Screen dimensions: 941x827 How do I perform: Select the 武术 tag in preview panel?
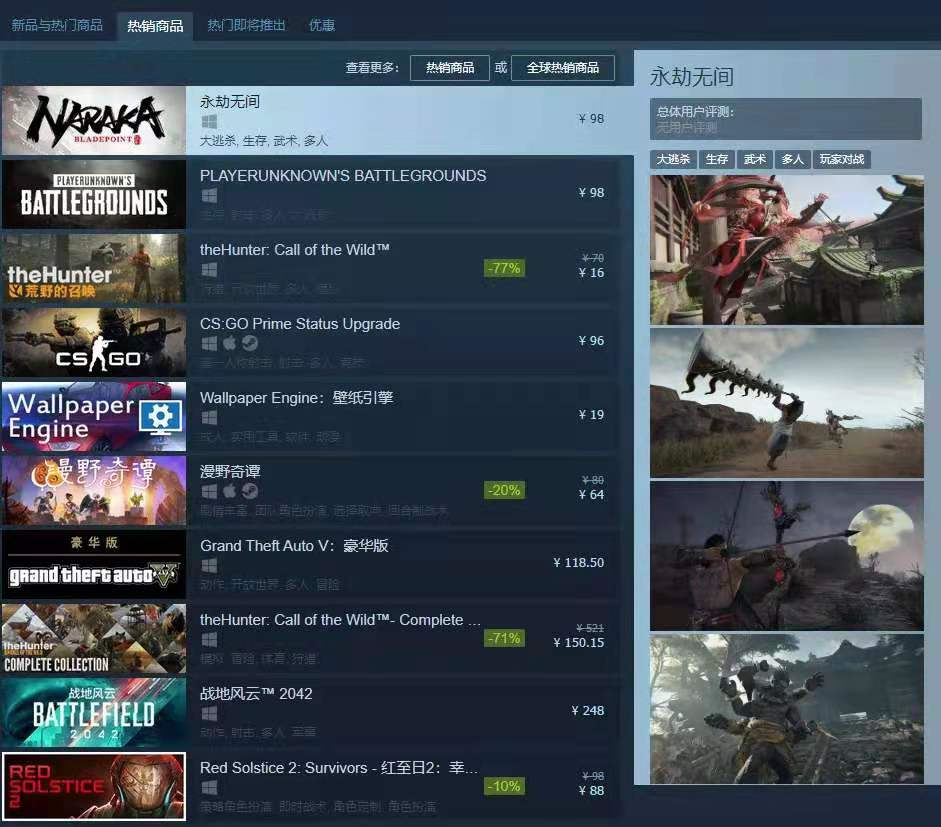(x=754, y=160)
